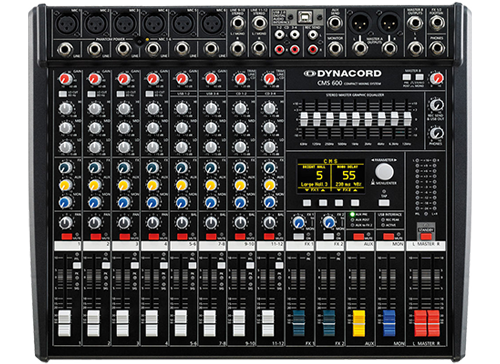
Task: Adjust the yellow AUX knob on channel 2
Action: tap(95, 185)
